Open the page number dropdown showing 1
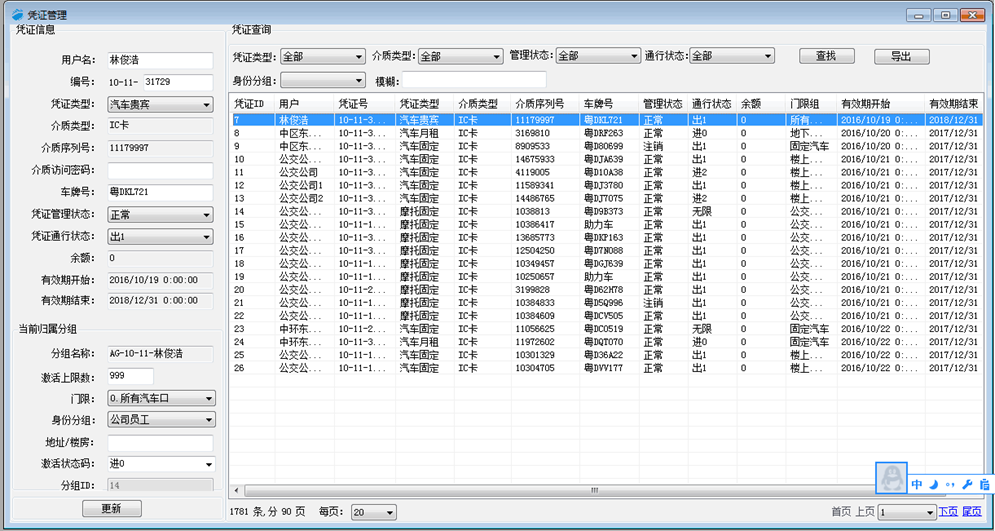Screen dimensions: 995x531 [907, 512]
